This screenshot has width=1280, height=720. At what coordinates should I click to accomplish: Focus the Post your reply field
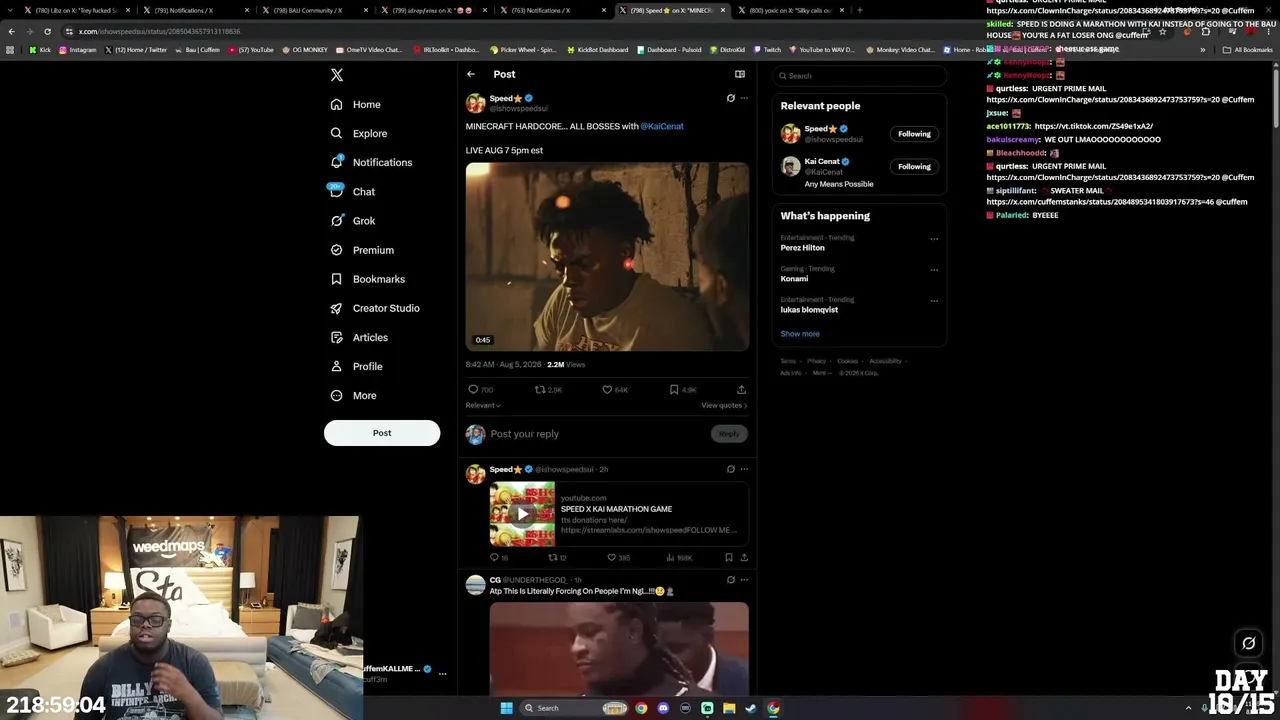click(597, 434)
